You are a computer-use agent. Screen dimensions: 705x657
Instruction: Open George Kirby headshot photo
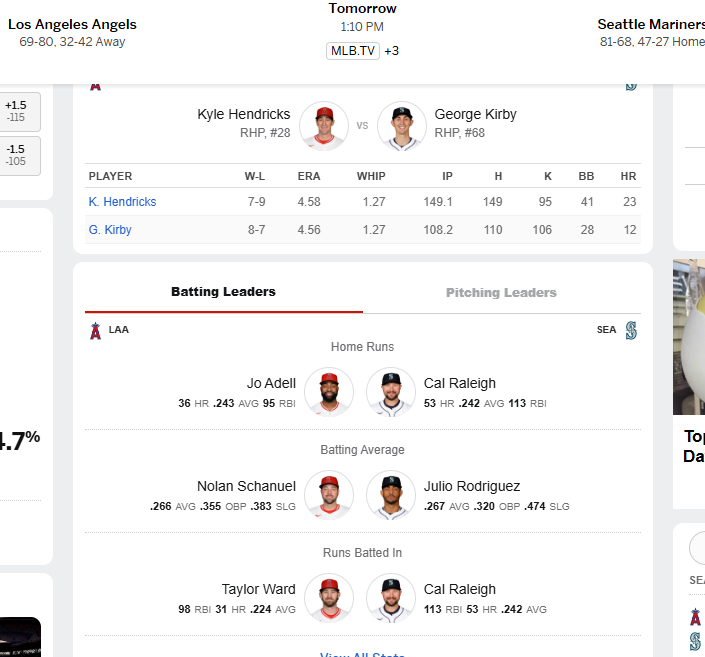(402, 126)
